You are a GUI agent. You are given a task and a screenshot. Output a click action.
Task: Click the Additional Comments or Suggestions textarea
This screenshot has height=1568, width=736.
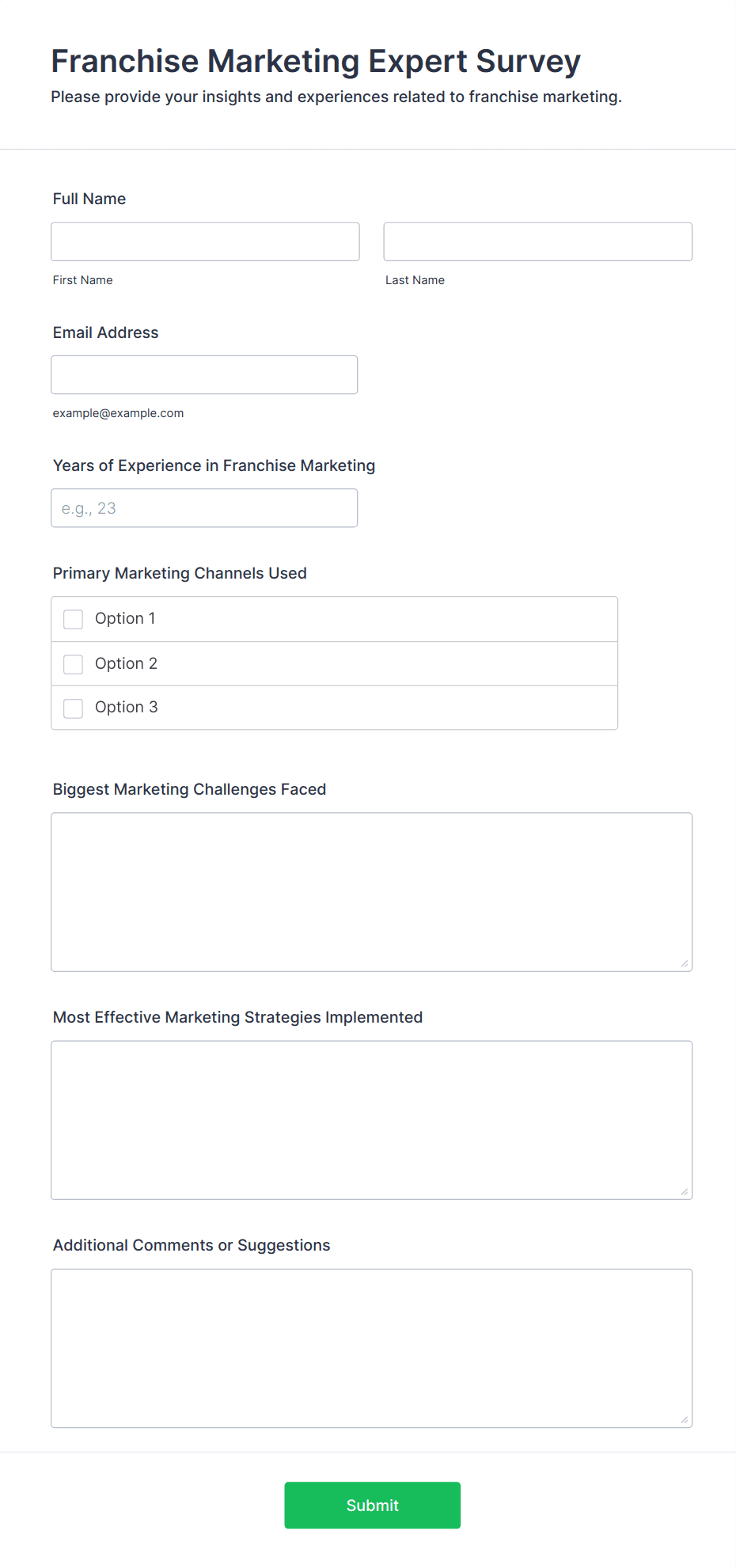[371, 1347]
